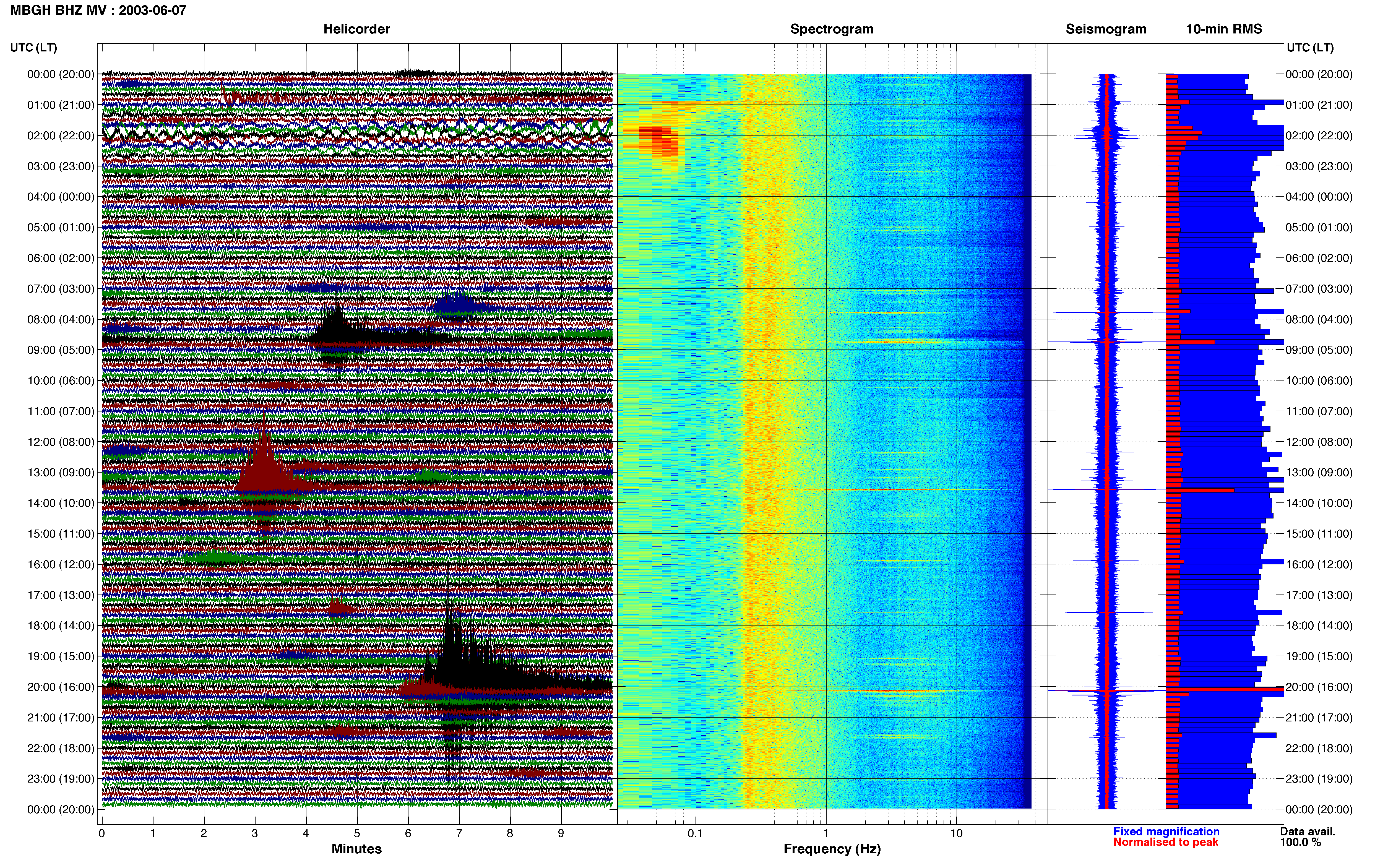Image resolution: width=1388 pixels, height=868 pixels.
Task: Click the right time label '01:00 (21:00)'
Action: tap(1319, 105)
